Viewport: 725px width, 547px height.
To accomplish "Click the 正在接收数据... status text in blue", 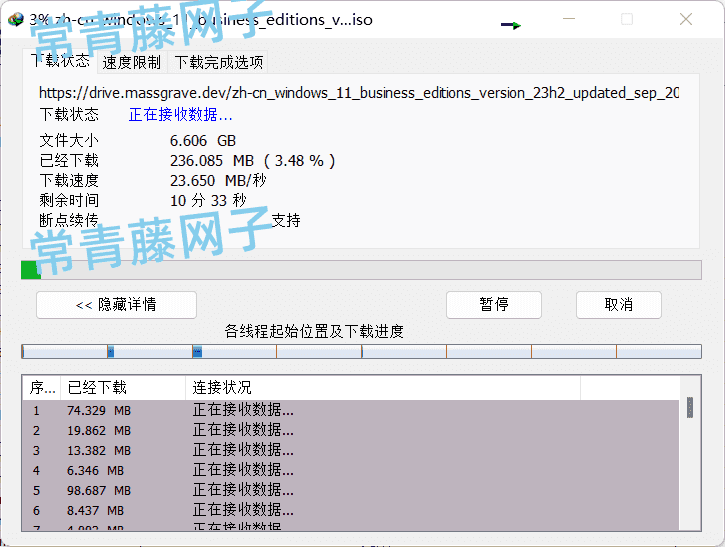I will click(180, 115).
